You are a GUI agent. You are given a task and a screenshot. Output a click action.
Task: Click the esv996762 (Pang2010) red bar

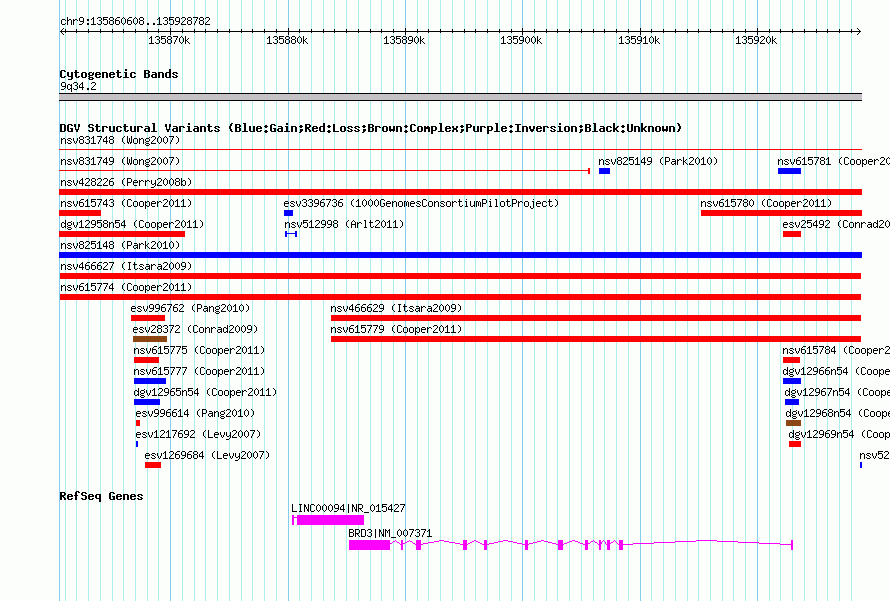coord(148,318)
